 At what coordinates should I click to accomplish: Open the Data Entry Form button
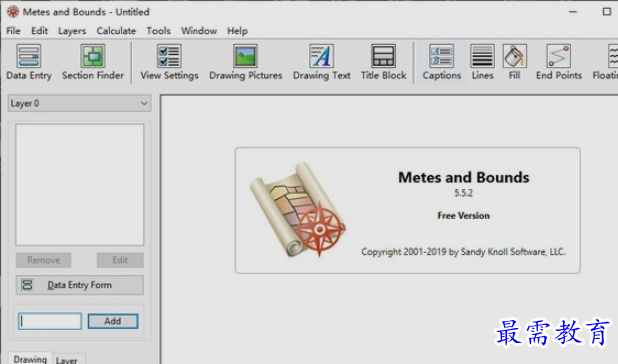point(80,285)
